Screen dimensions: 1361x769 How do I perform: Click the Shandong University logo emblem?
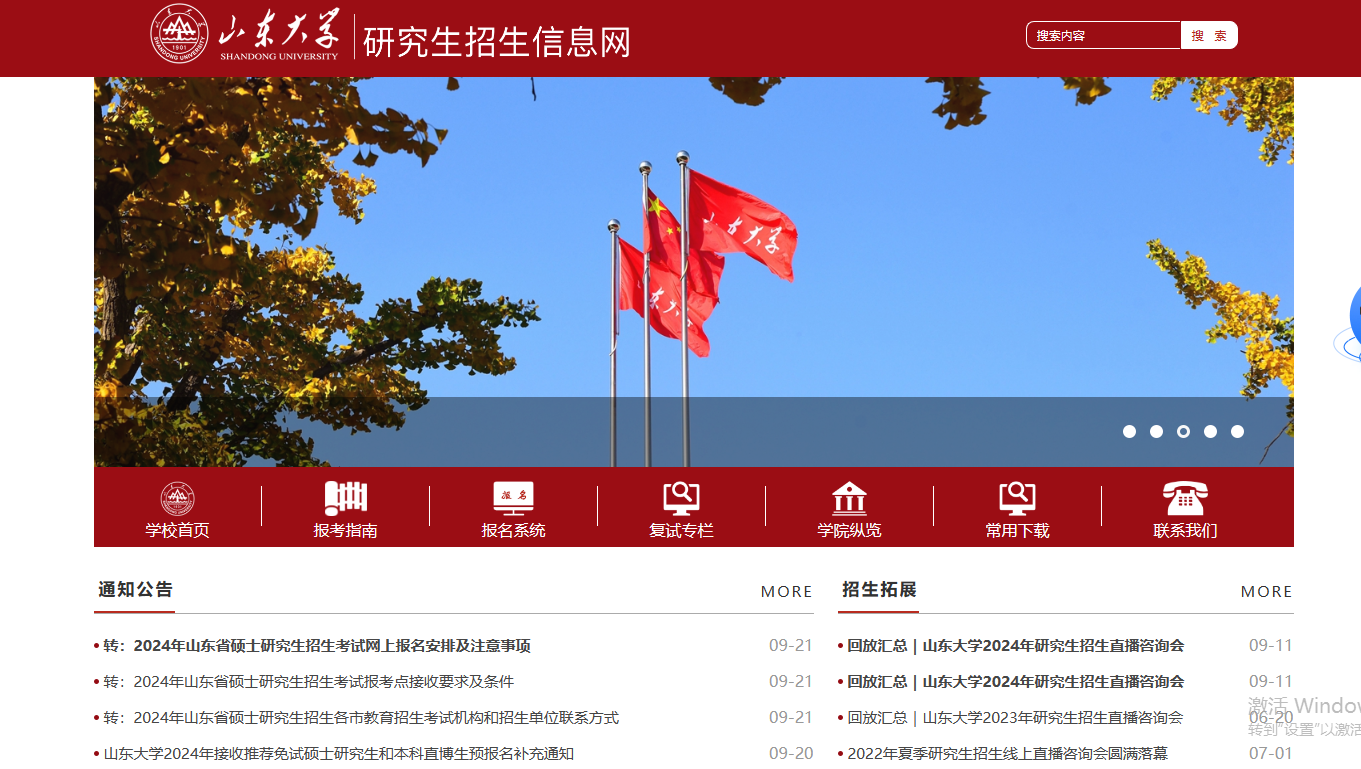(x=179, y=33)
